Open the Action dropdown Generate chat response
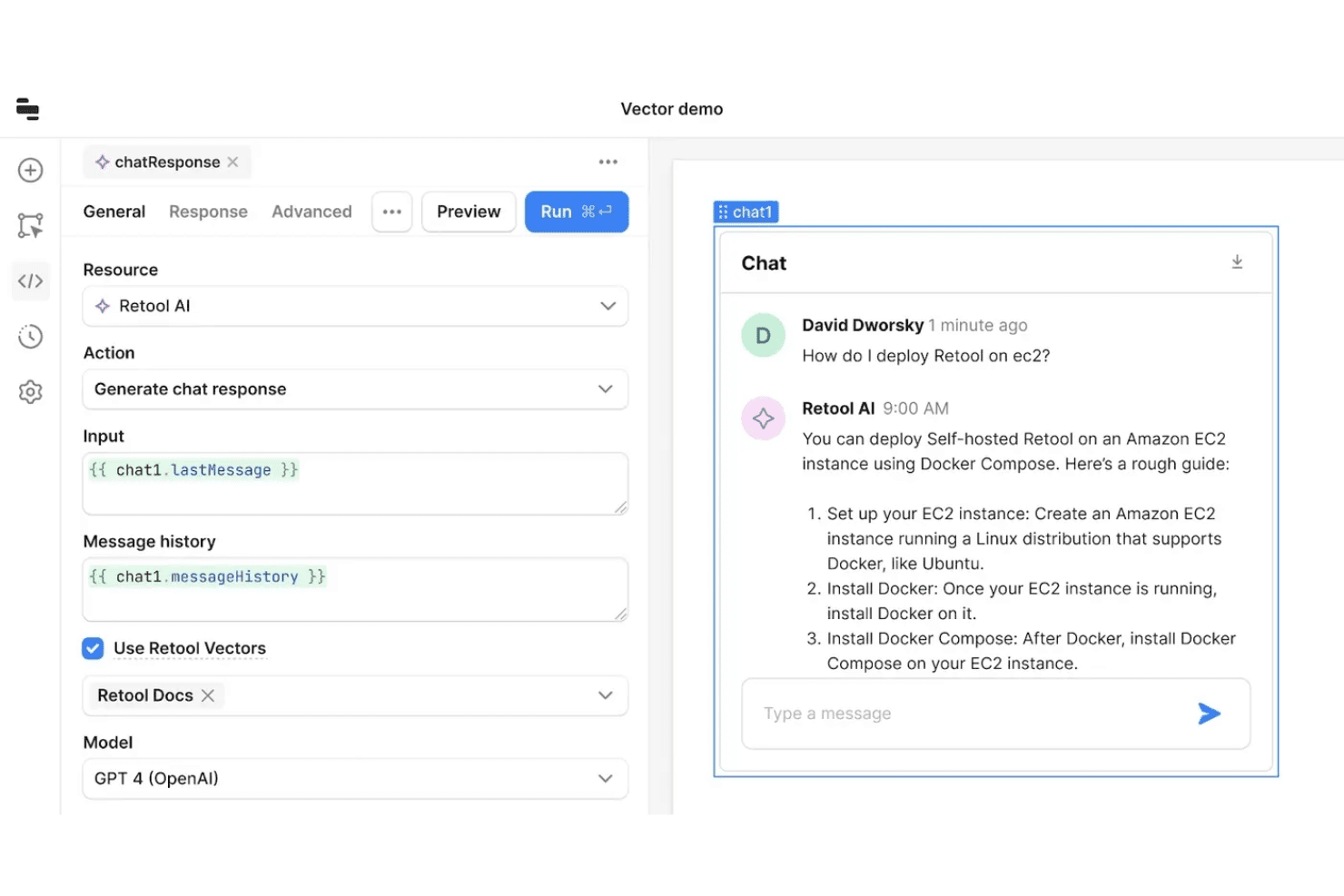1344x896 pixels. tap(355, 389)
